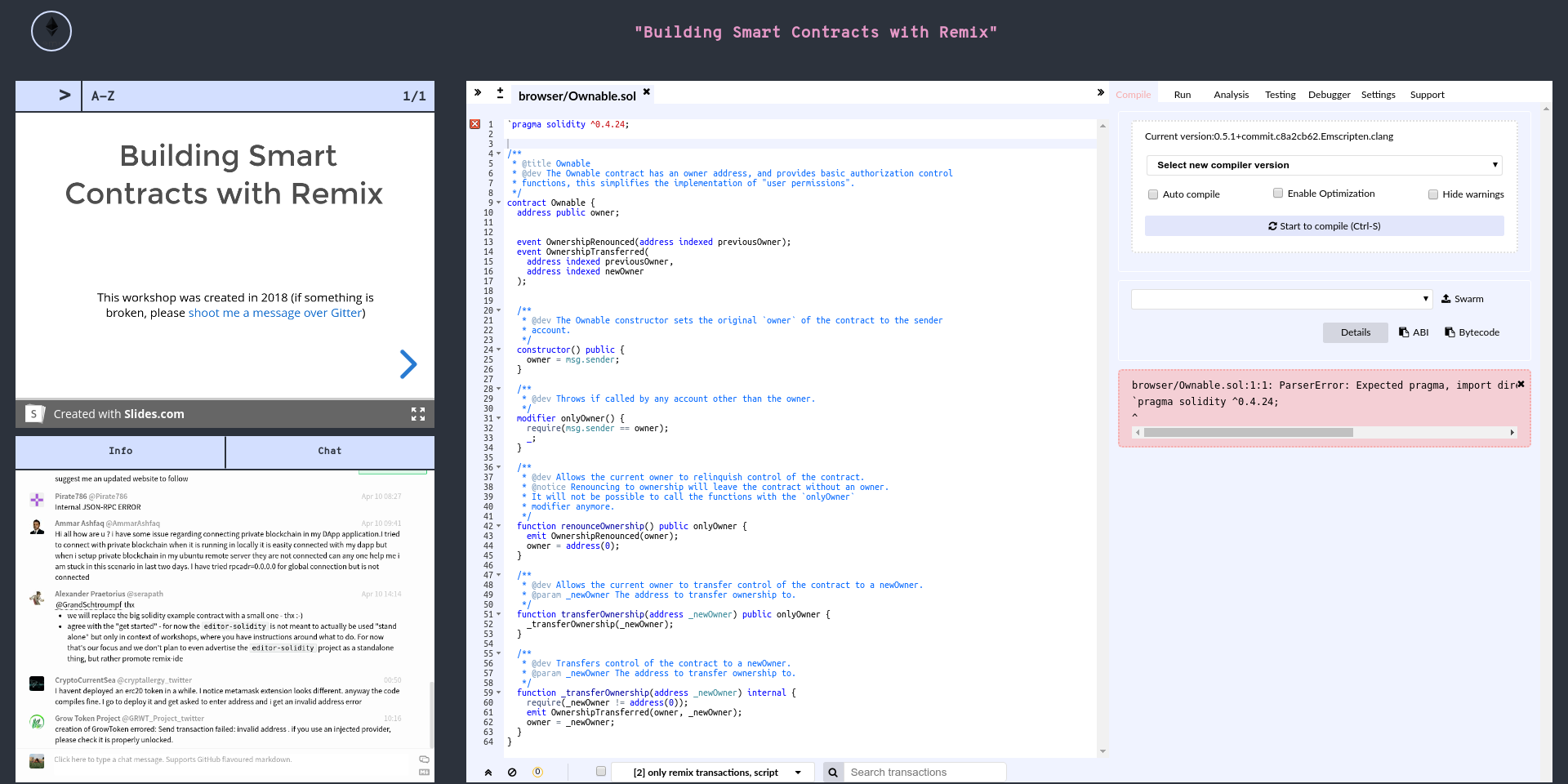Open the Testing tab
Viewport: 1568px width, 784px height.
(x=1281, y=95)
